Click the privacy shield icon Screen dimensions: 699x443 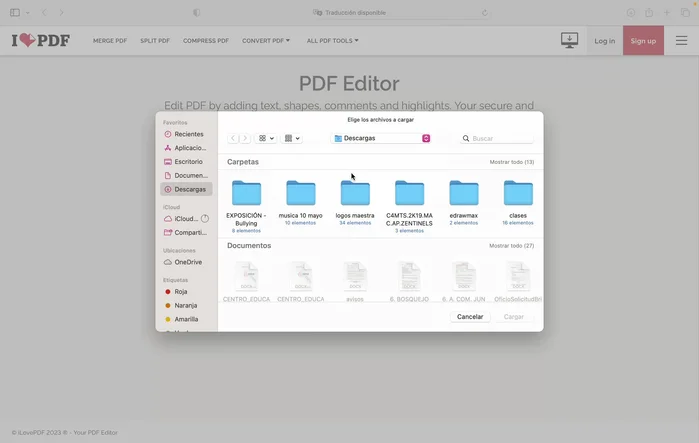coord(197,12)
